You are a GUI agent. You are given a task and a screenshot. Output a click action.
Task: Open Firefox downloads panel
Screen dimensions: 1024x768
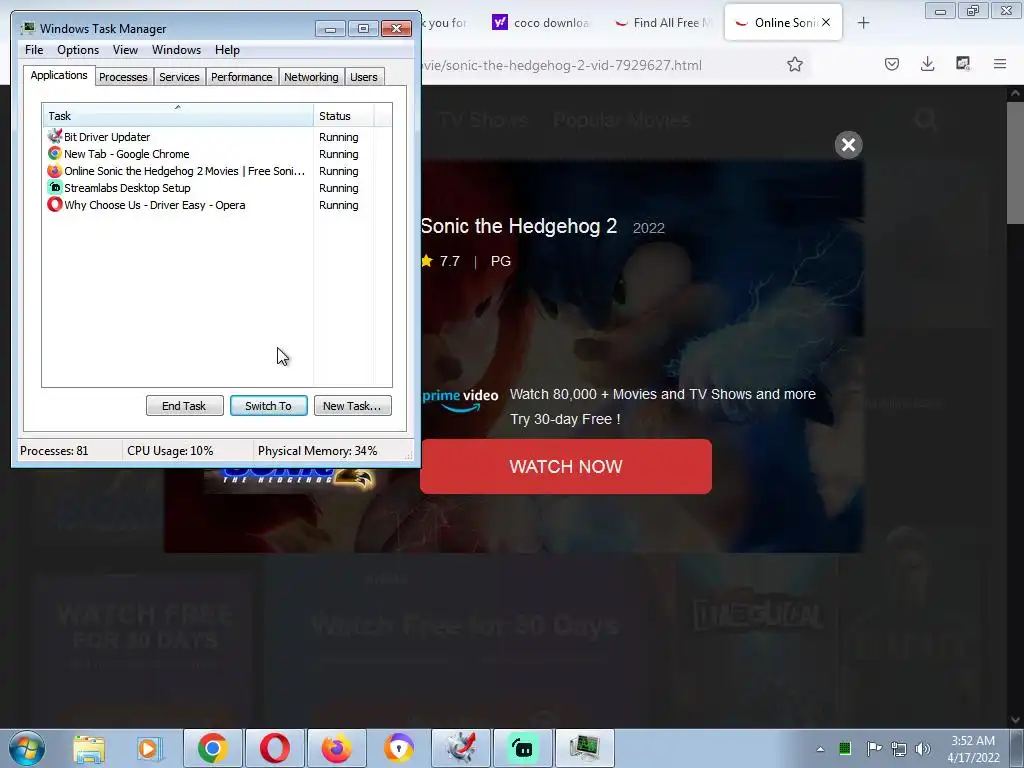pos(927,64)
